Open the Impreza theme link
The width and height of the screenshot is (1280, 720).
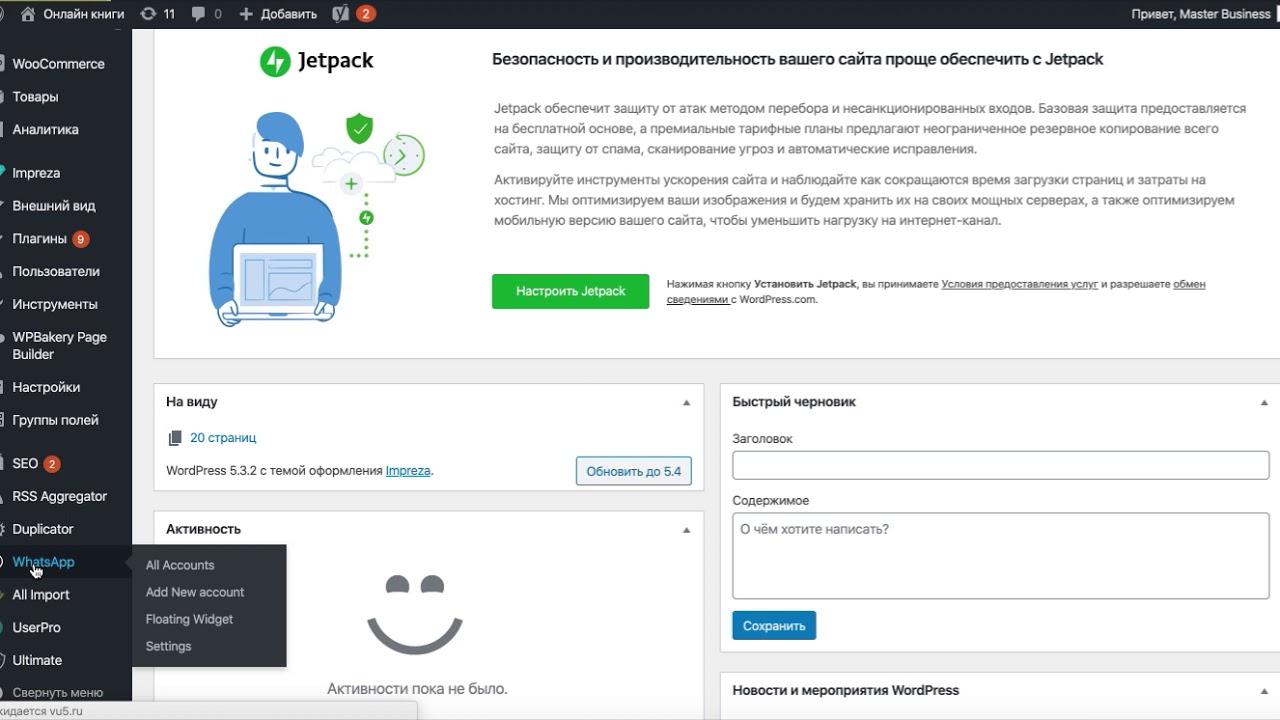pyautogui.click(x=408, y=471)
